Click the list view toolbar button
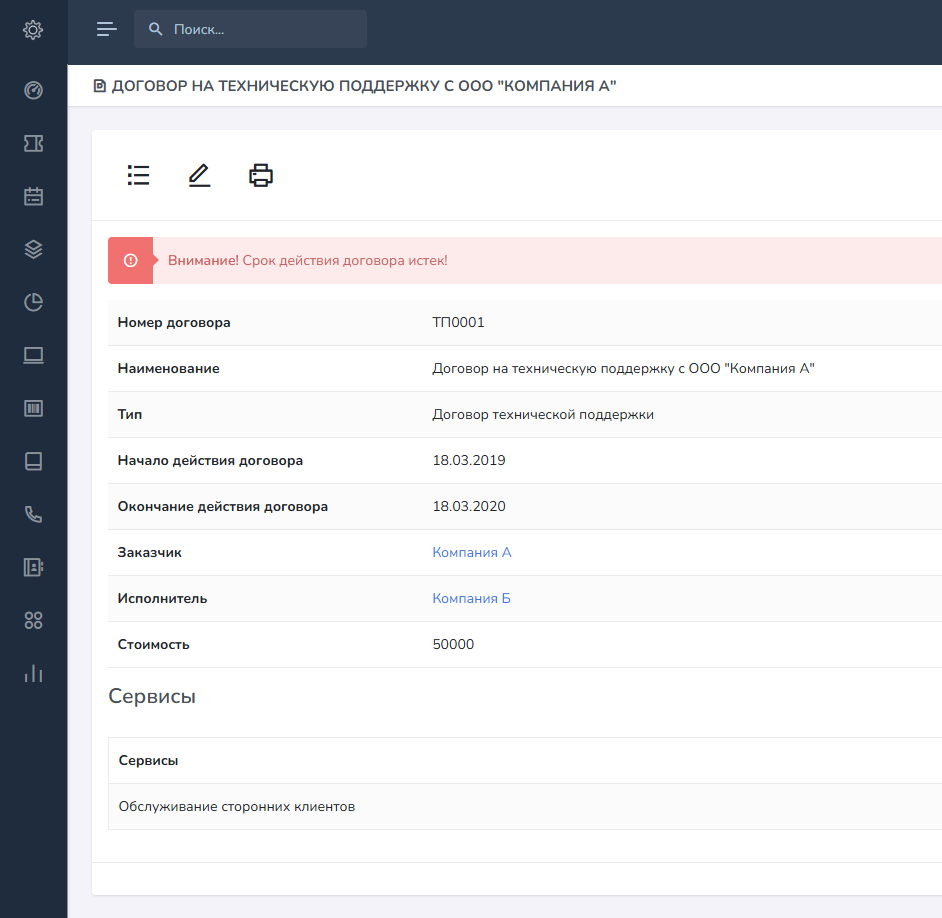This screenshot has height=918, width=942. click(x=138, y=176)
